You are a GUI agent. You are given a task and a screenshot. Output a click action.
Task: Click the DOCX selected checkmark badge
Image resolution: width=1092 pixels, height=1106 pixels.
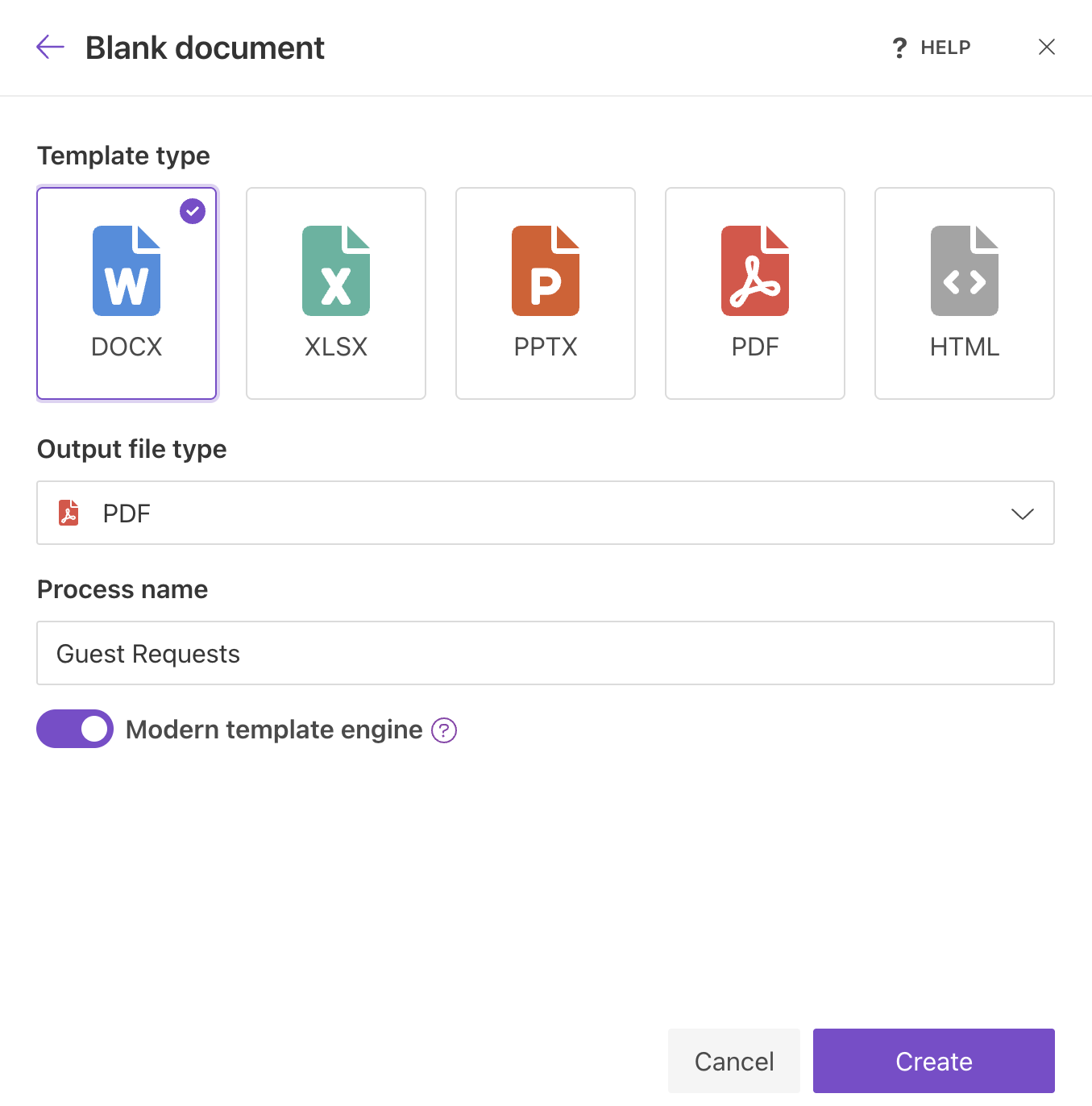pyautogui.click(x=193, y=211)
